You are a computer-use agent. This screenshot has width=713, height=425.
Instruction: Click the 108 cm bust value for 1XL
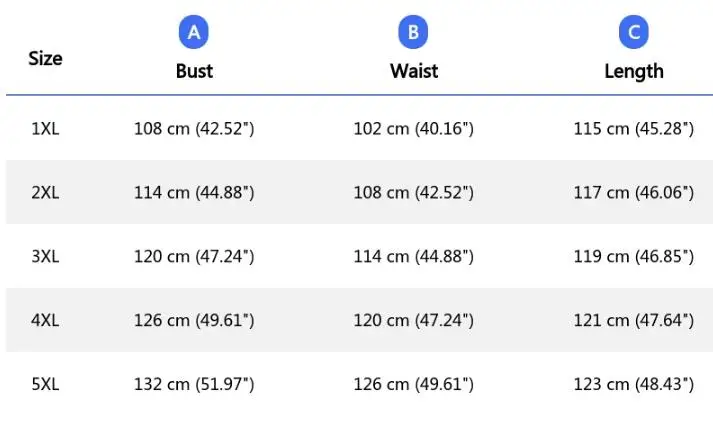(194, 129)
